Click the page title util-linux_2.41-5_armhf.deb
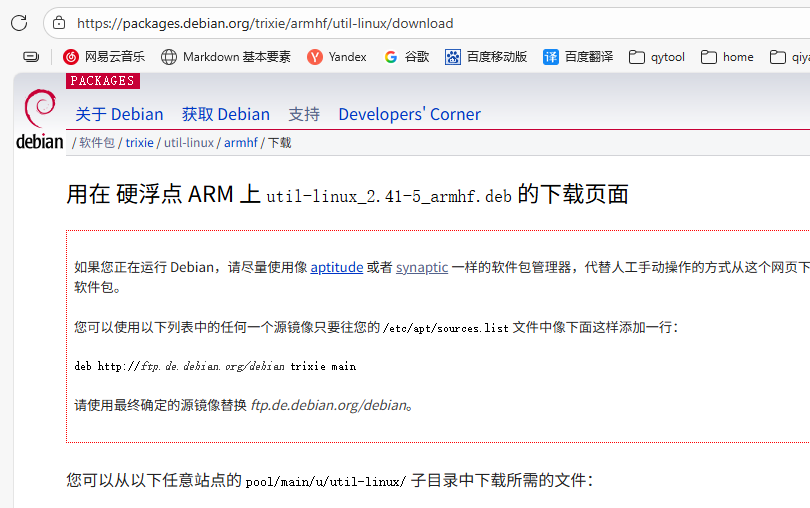 point(389,196)
